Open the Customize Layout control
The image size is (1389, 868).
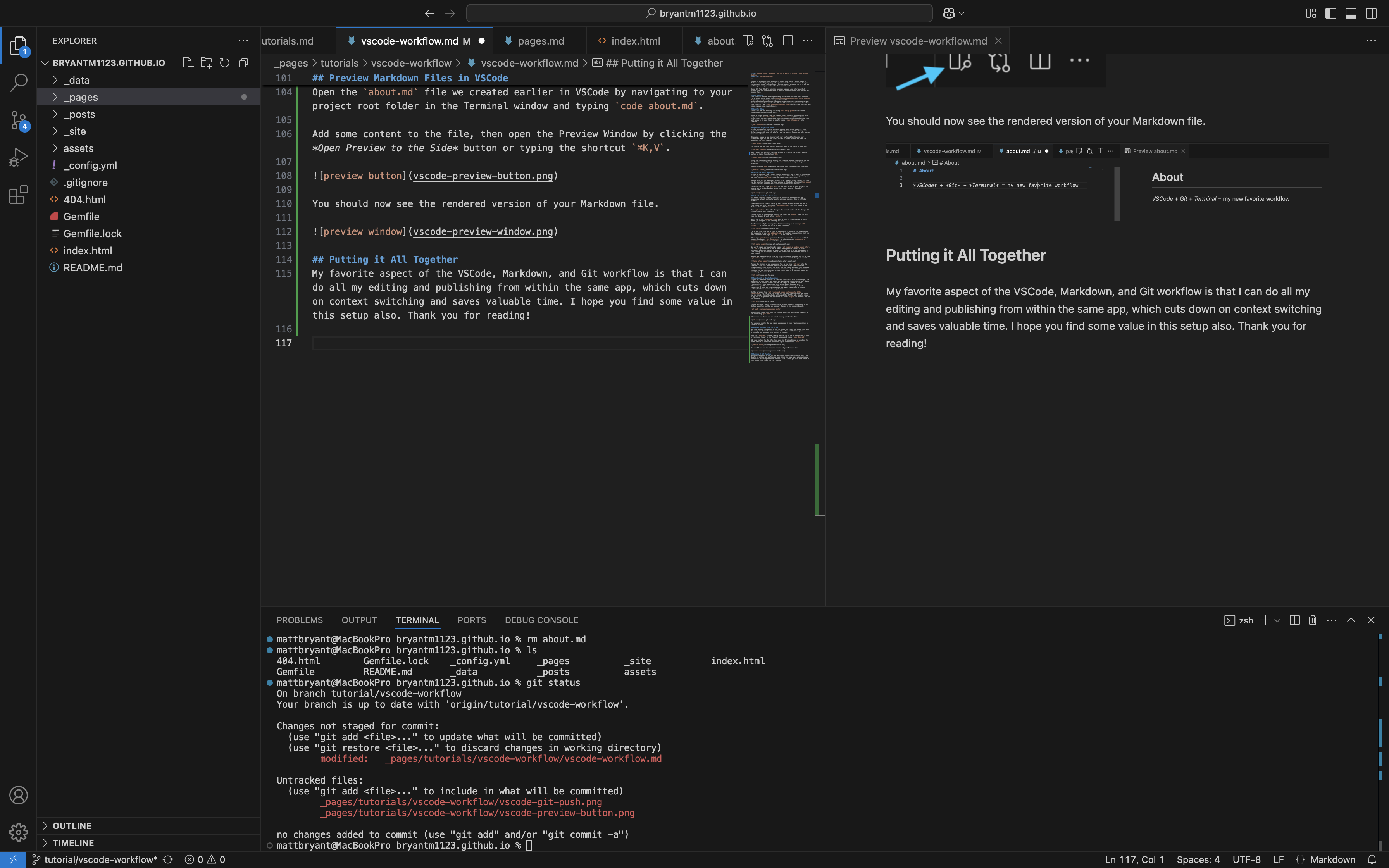pyautogui.click(x=1311, y=13)
